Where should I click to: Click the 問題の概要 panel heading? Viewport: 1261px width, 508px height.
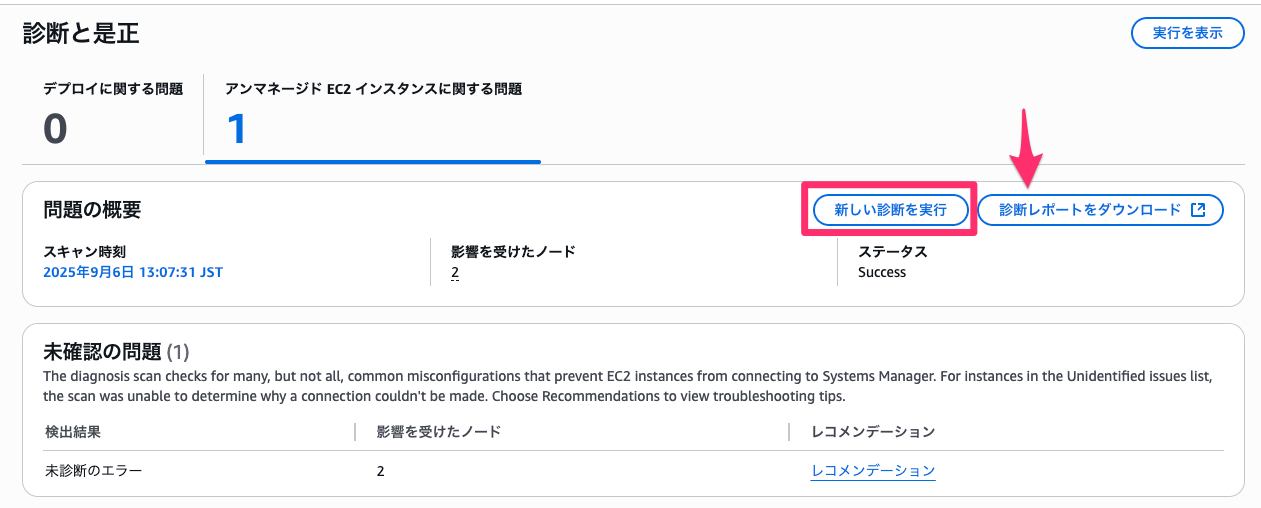(x=92, y=210)
